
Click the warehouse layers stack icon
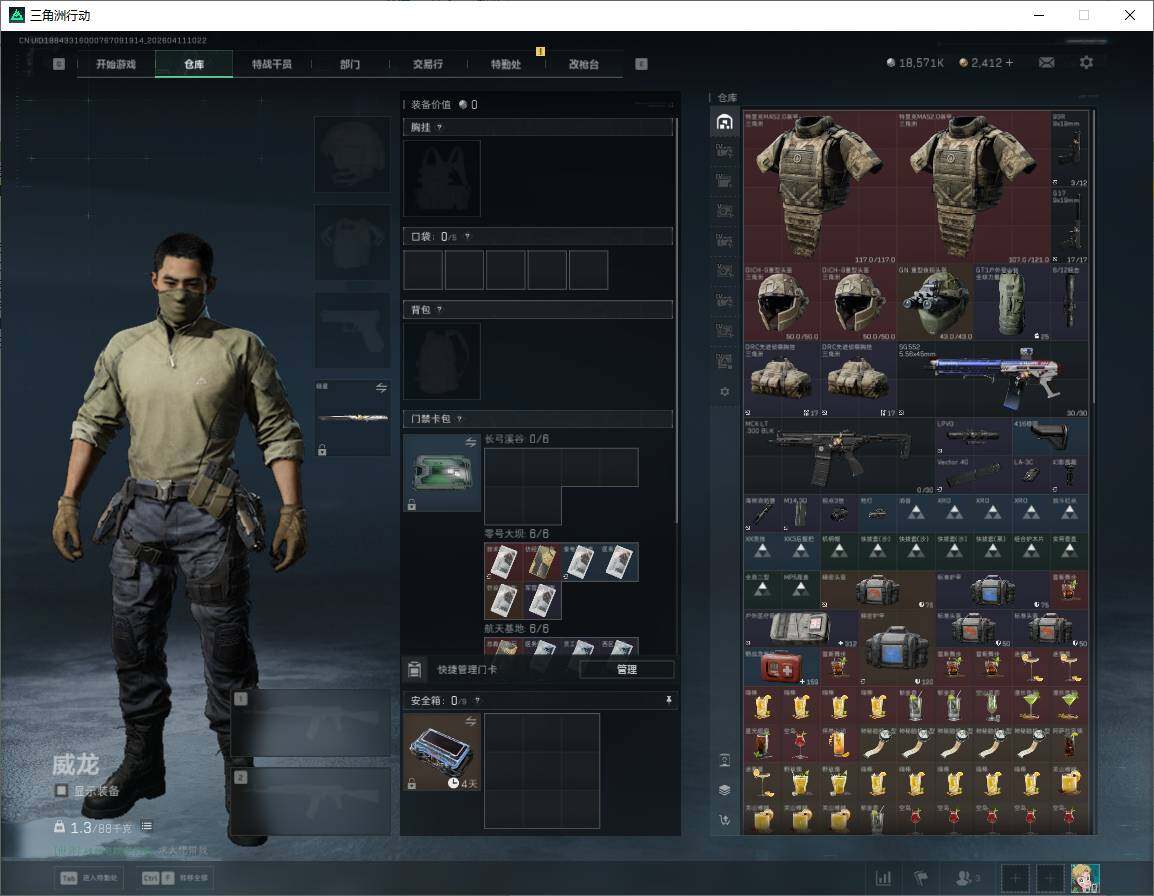(724, 790)
